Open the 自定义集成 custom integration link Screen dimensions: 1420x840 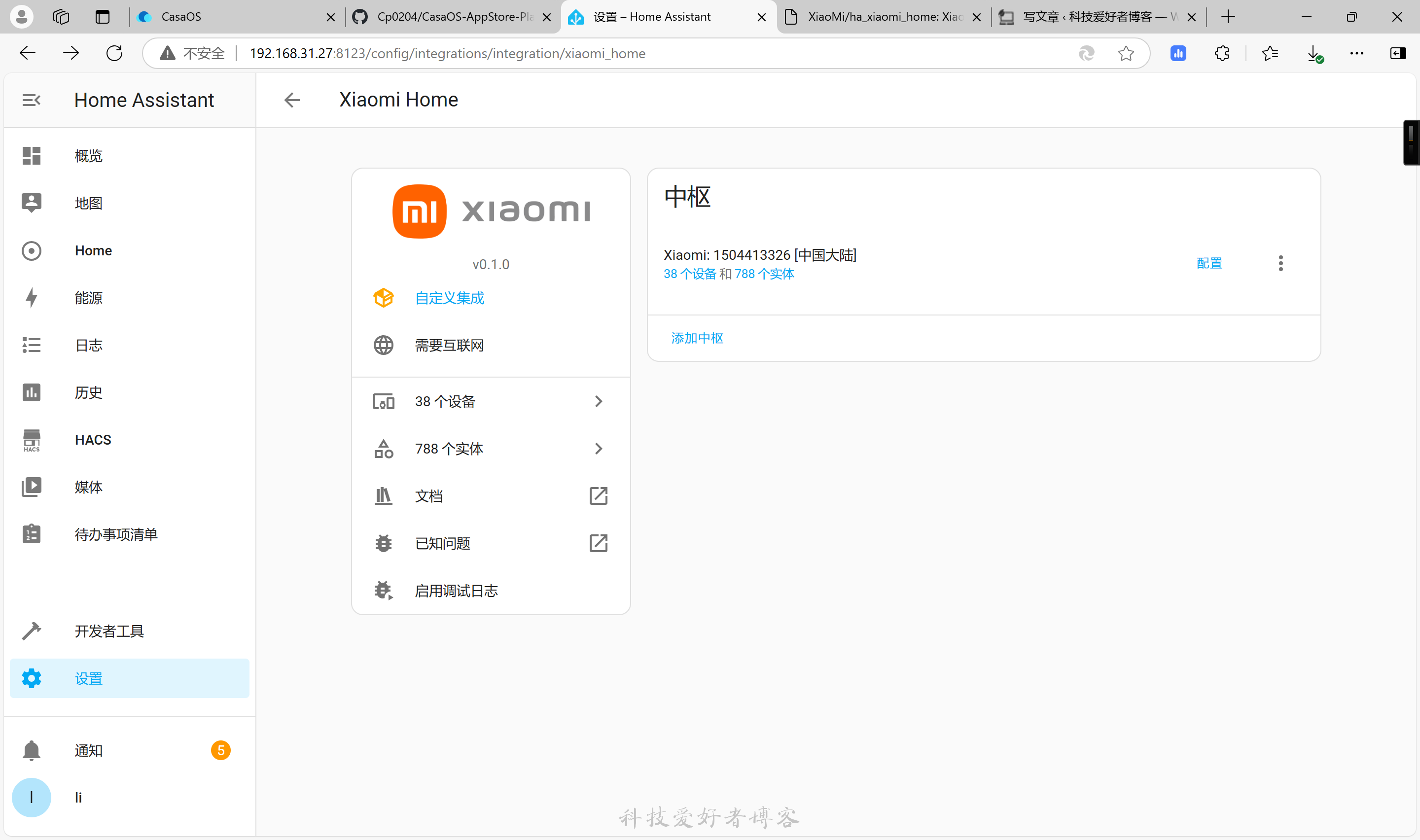pyautogui.click(x=450, y=298)
